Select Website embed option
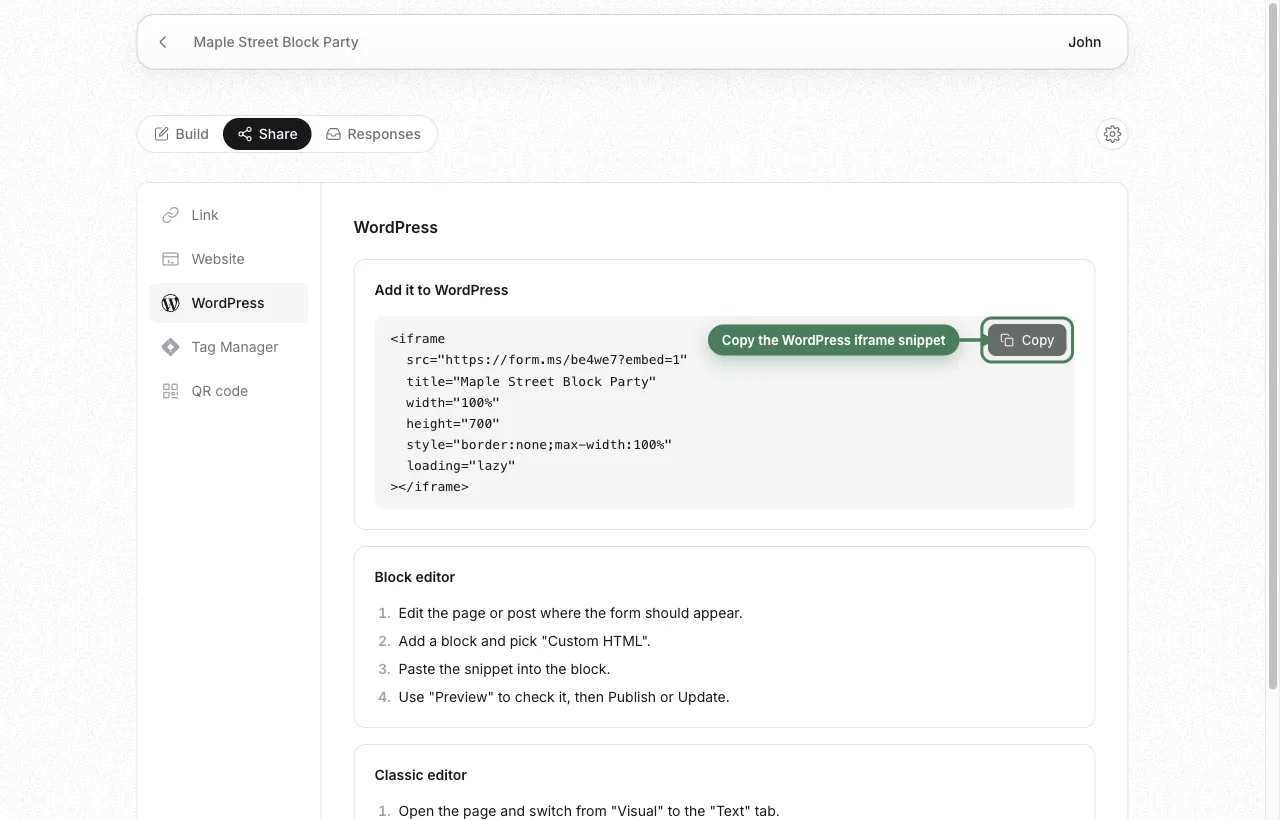1280x820 pixels. point(229,259)
